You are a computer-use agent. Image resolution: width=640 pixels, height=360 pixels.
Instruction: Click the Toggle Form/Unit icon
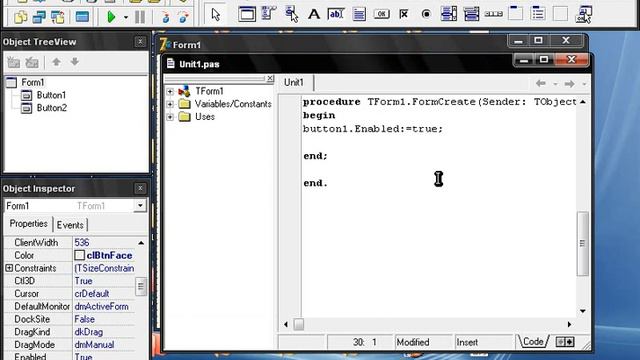pyautogui.click(x=58, y=17)
